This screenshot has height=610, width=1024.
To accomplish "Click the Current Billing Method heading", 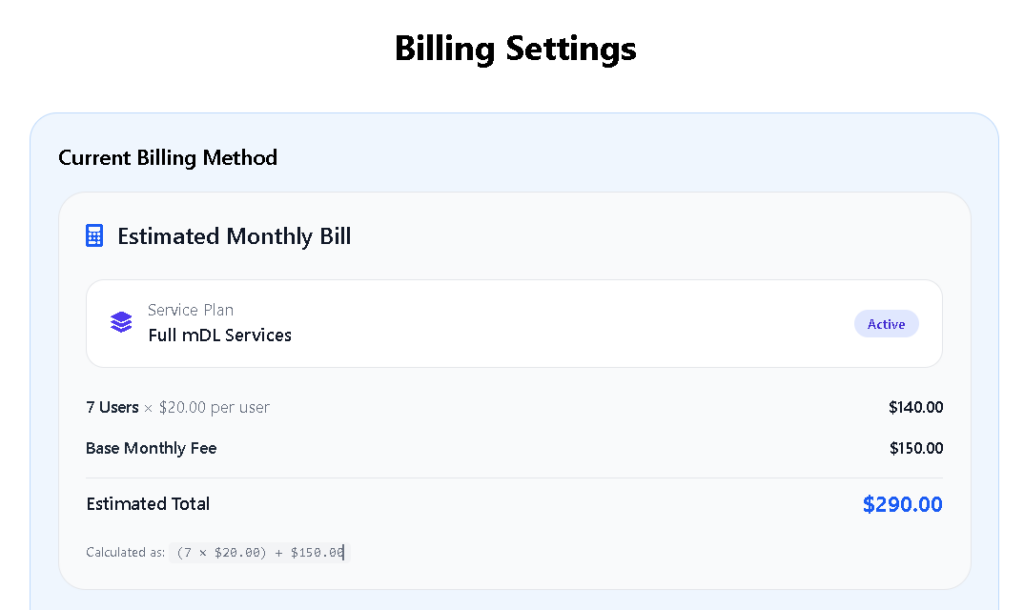I will pos(168,157).
